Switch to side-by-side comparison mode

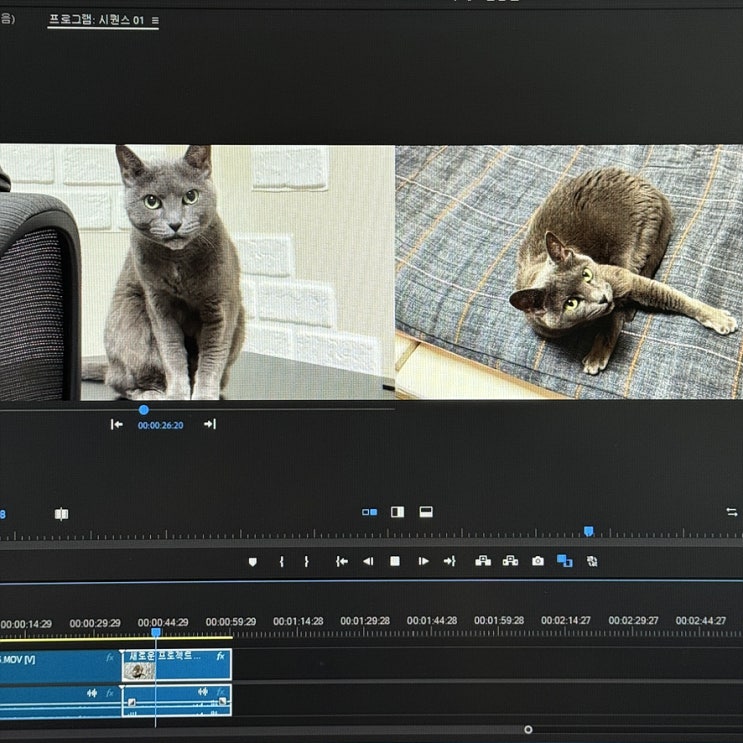pos(370,512)
